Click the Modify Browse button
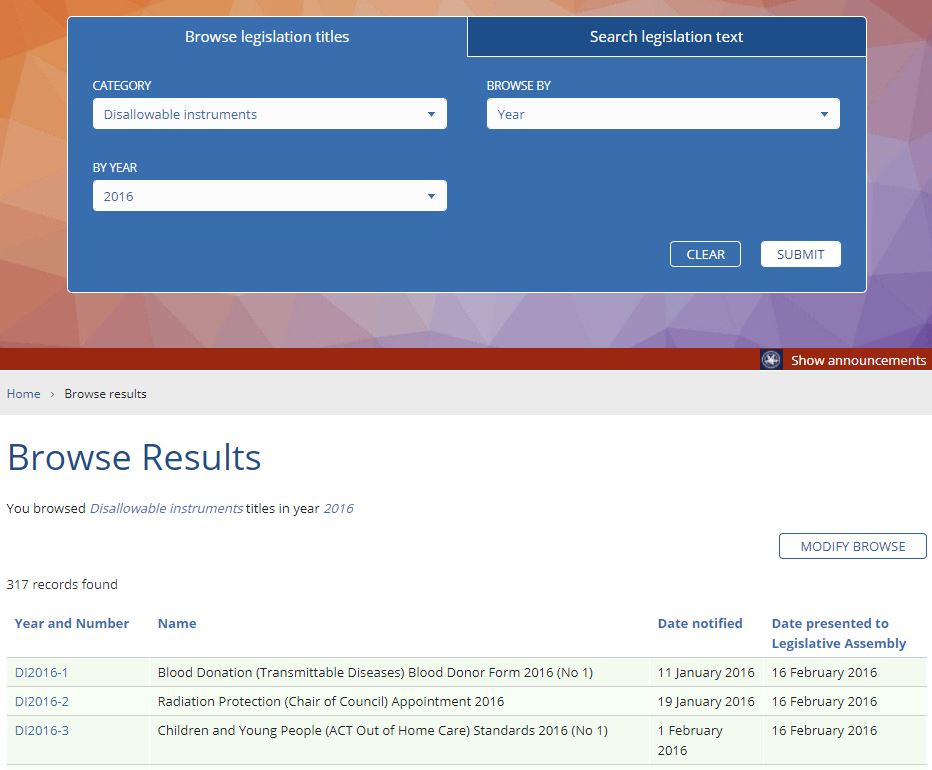 coord(852,546)
